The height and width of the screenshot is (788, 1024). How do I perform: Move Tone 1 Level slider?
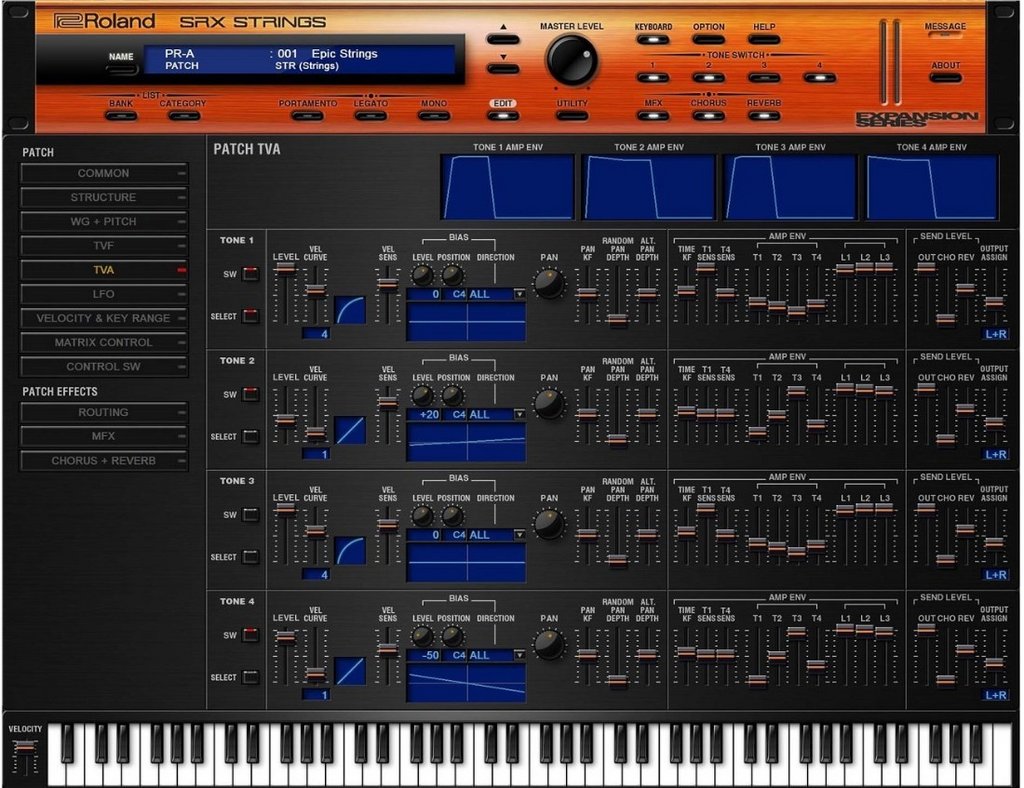285,269
